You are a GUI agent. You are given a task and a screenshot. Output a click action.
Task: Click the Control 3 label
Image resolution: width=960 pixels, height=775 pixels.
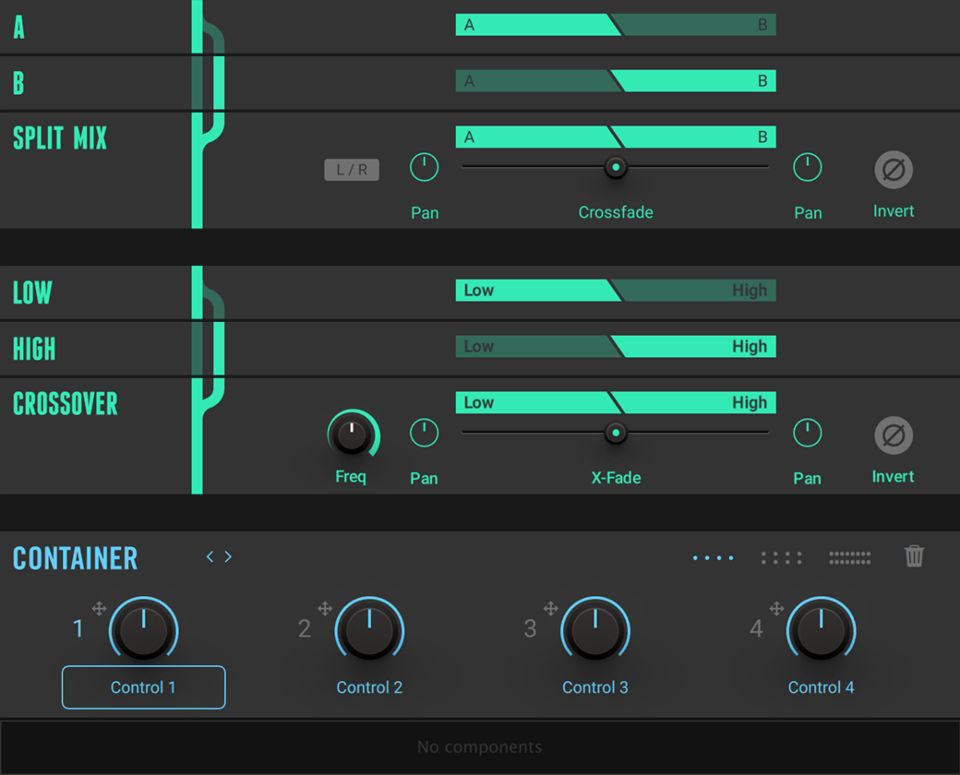click(x=595, y=687)
